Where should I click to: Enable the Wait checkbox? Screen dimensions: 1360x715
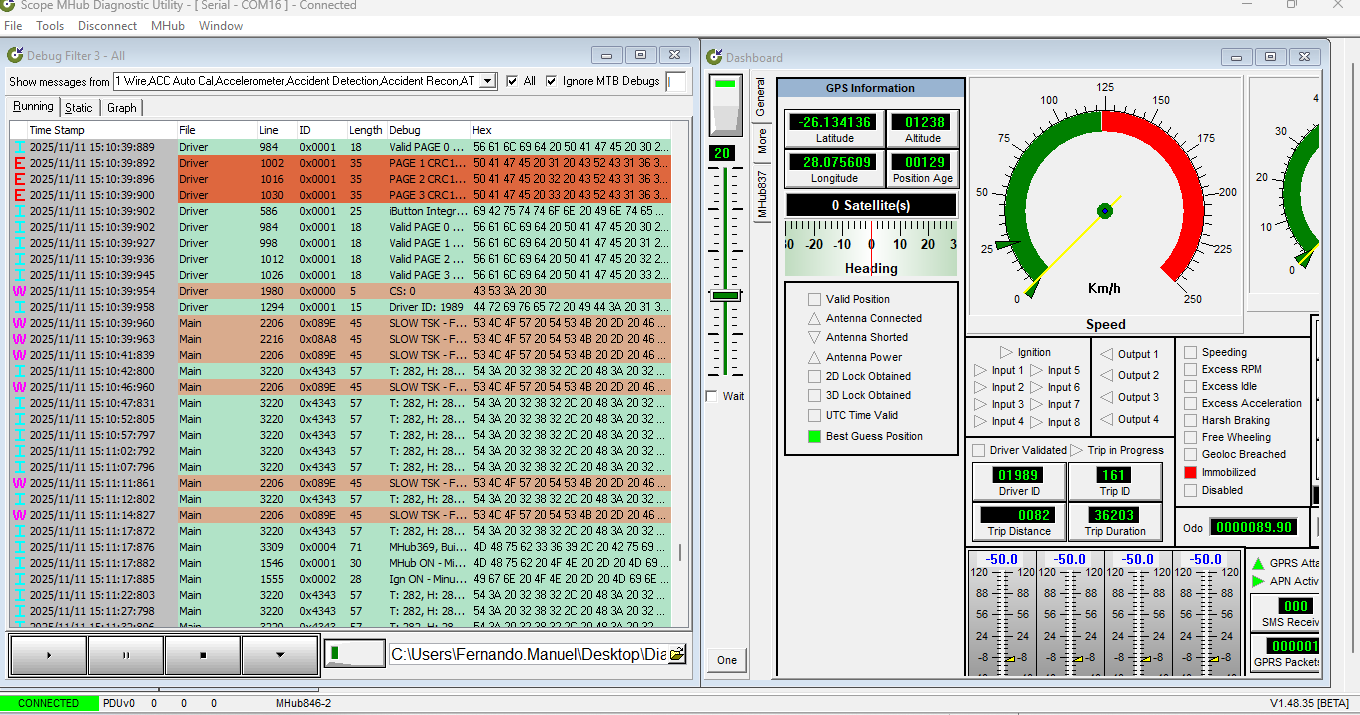[x=712, y=396]
